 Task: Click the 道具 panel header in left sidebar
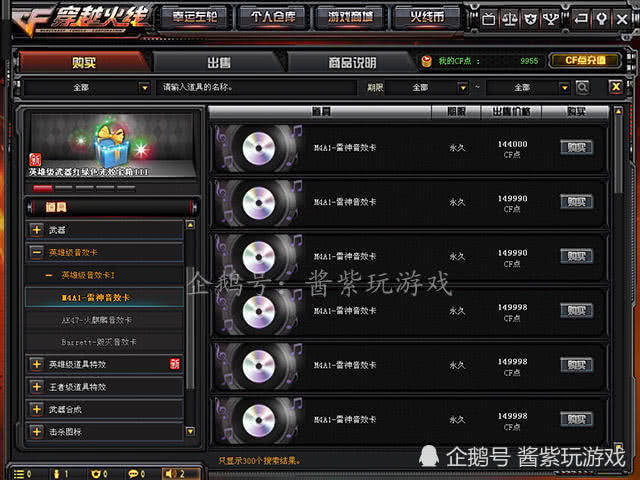pyautogui.click(x=112, y=207)
